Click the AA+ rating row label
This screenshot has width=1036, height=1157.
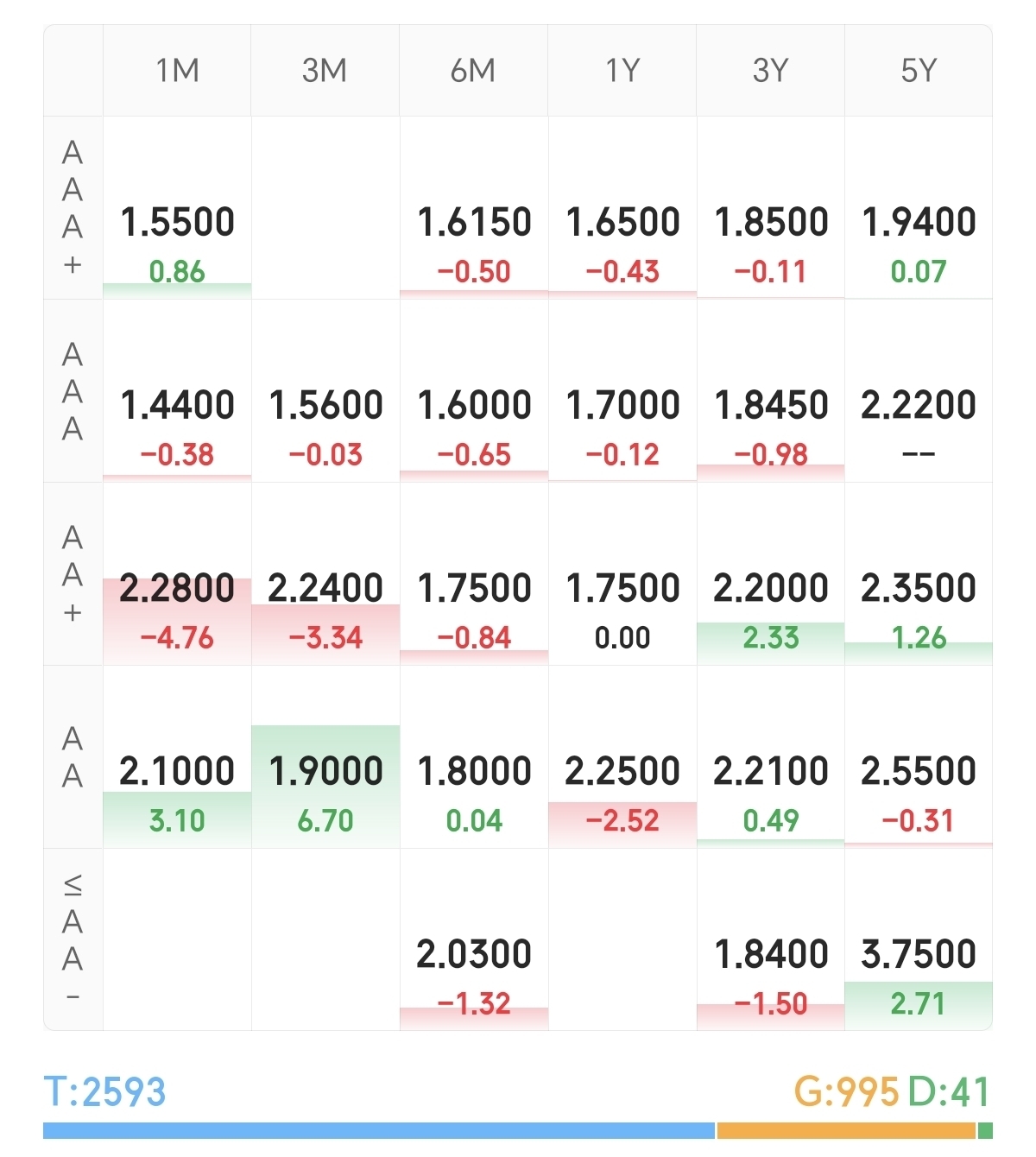(73, 574)
